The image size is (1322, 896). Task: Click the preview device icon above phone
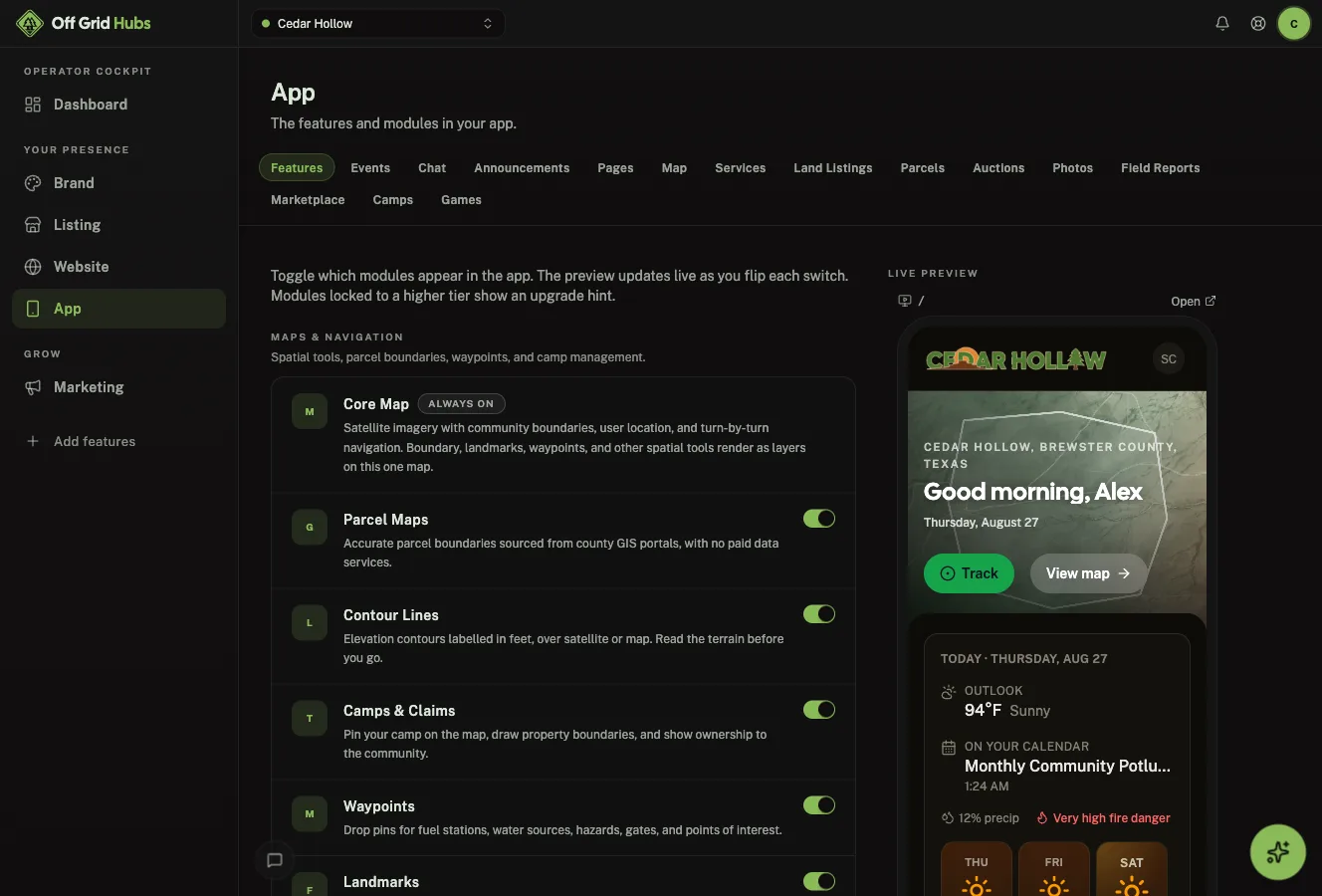click(x=905, y=301)
